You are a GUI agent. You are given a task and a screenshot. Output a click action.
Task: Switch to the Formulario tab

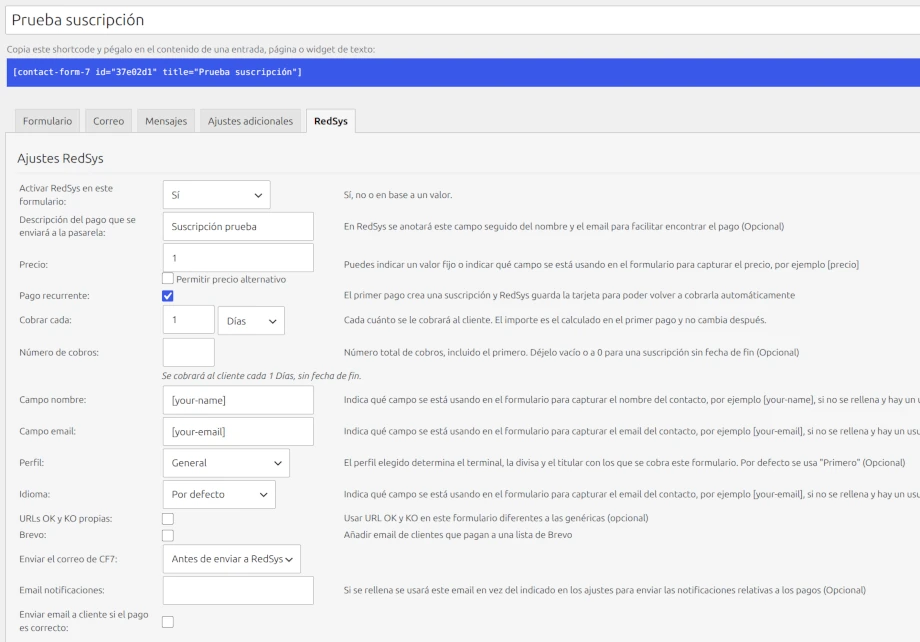click(48, 121)
